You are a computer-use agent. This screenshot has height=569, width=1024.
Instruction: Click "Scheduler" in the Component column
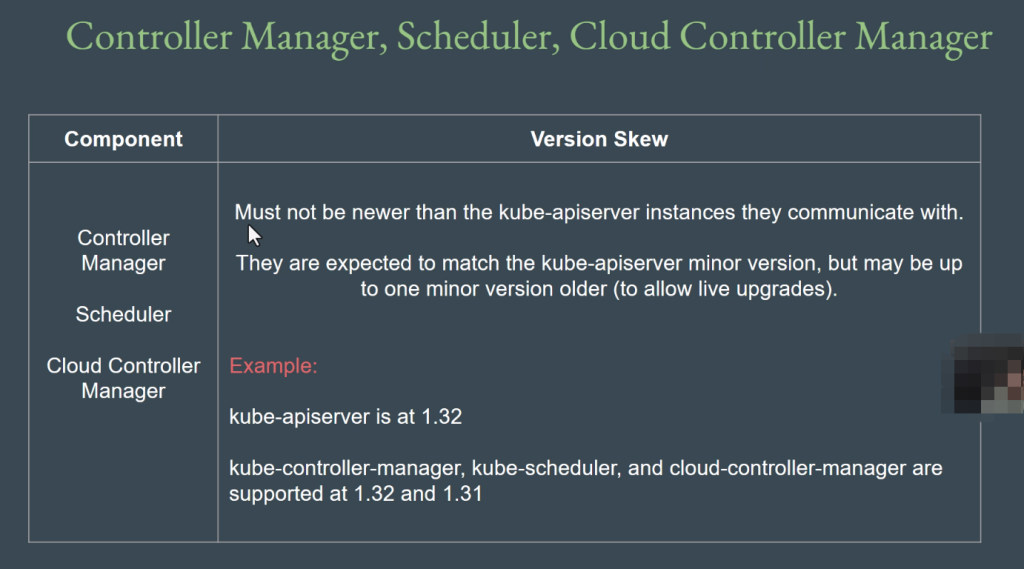pos(123,314)
